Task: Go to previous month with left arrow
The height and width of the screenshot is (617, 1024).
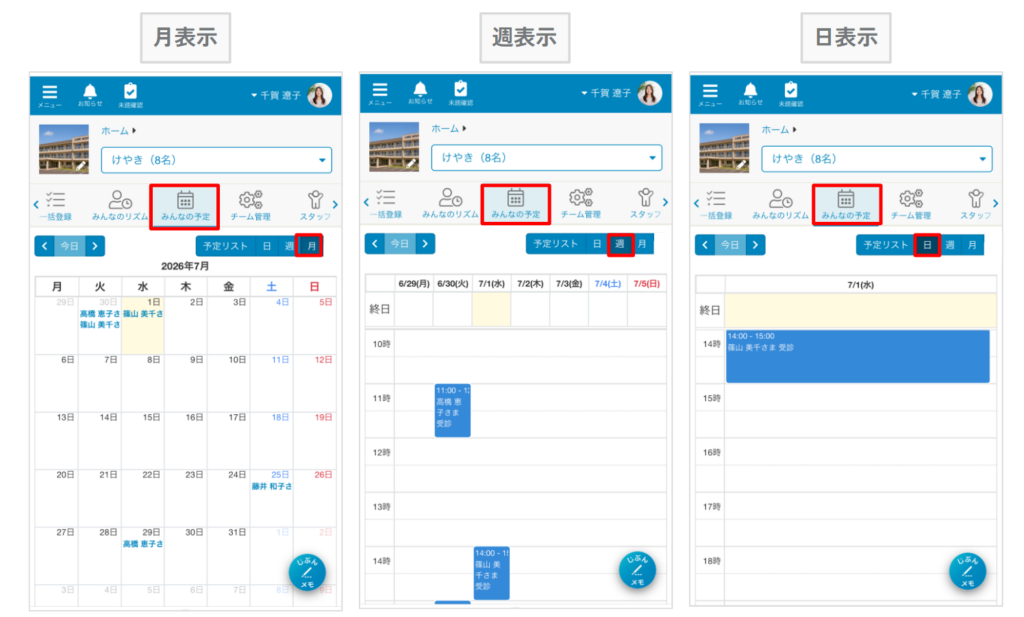Action: coord(44,246)
